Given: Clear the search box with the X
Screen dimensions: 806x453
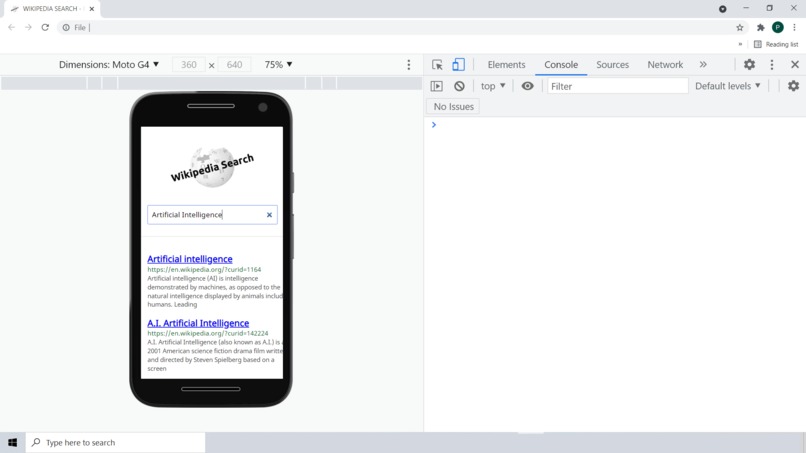Looking at the screenshot, I should 269,215.
